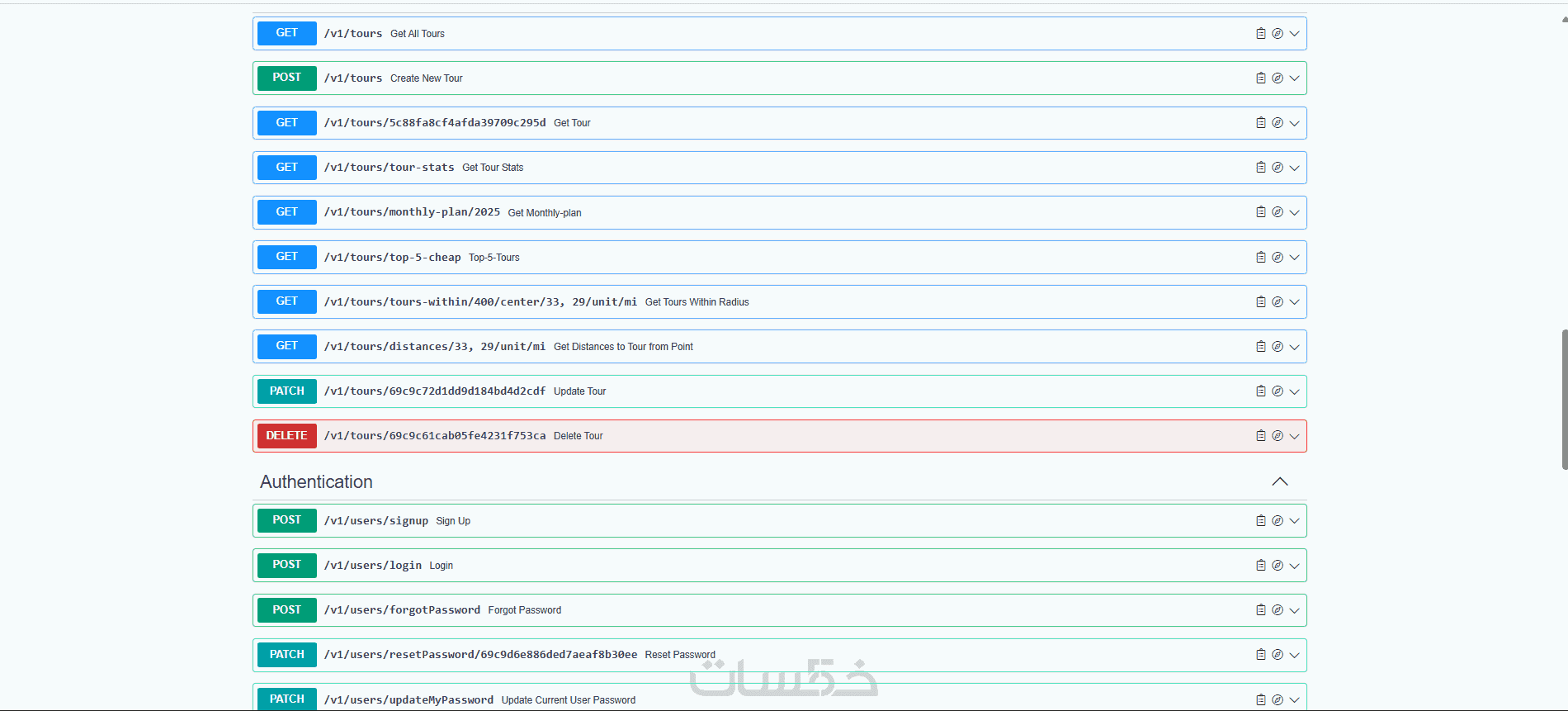
Task: Click clipboard icon on Delete Tour row
Action: [x=1260, y=436]
